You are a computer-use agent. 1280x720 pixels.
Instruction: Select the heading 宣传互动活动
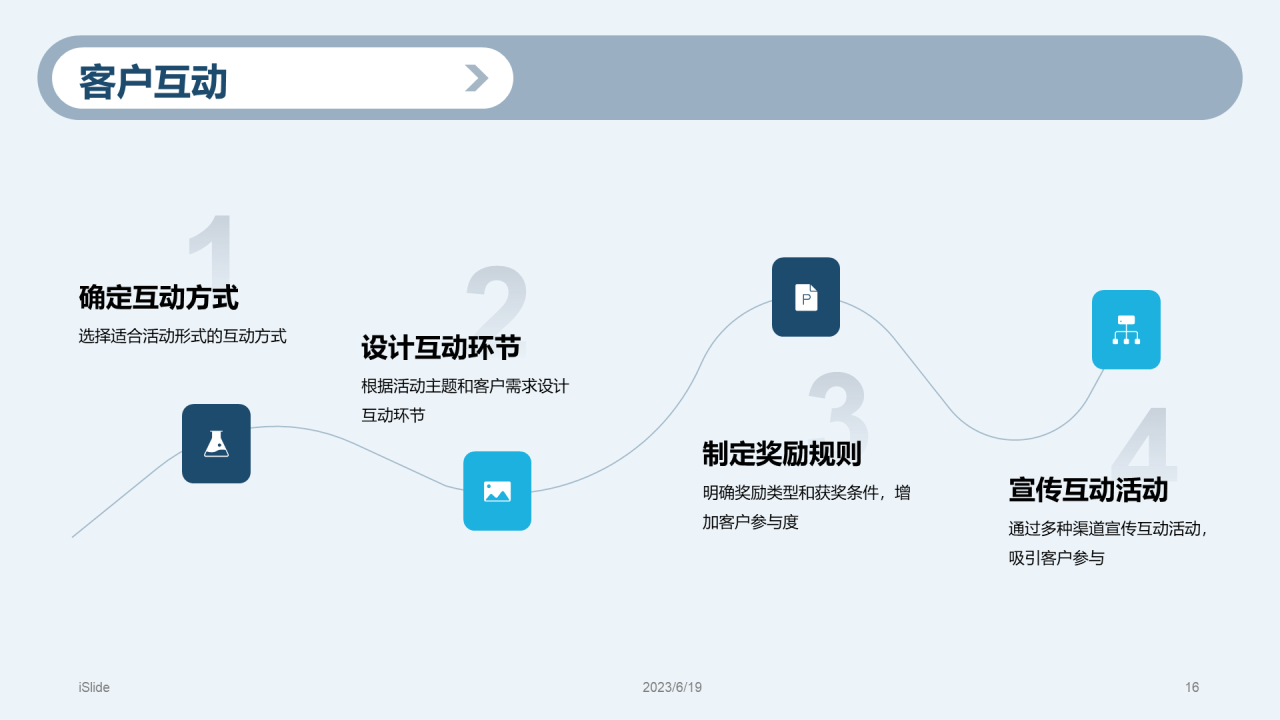[x=1088, y=490]
